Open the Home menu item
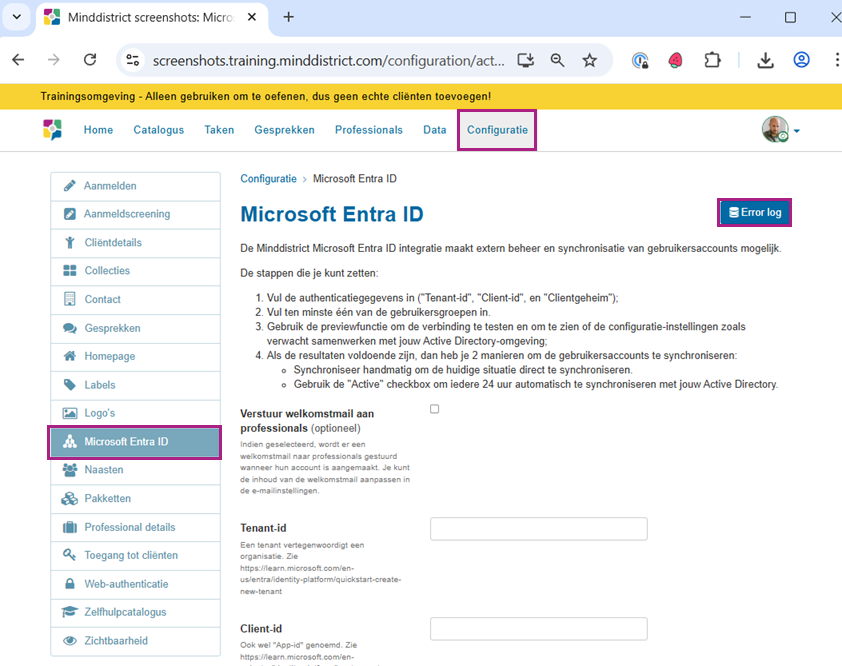842x666 pixels. [x=98, y=130]
